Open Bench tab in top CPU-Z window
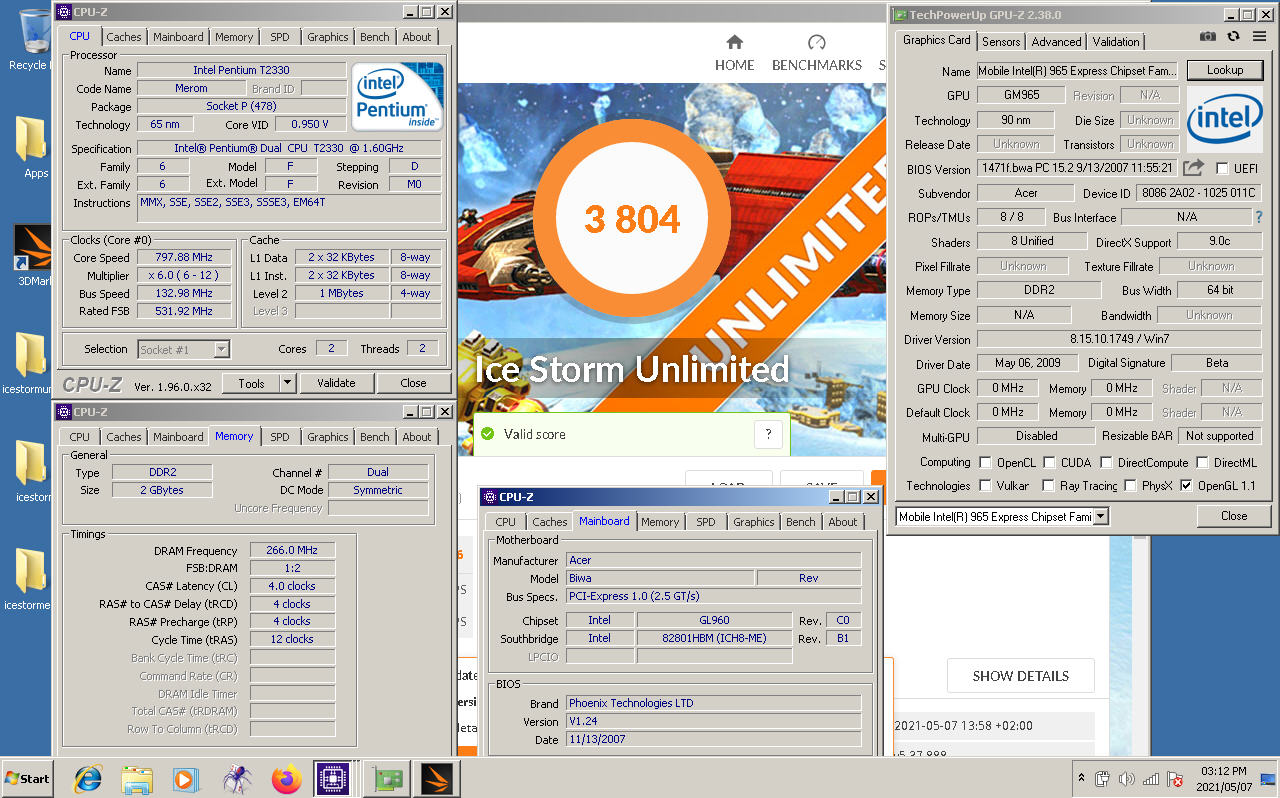 coord(375,37)
